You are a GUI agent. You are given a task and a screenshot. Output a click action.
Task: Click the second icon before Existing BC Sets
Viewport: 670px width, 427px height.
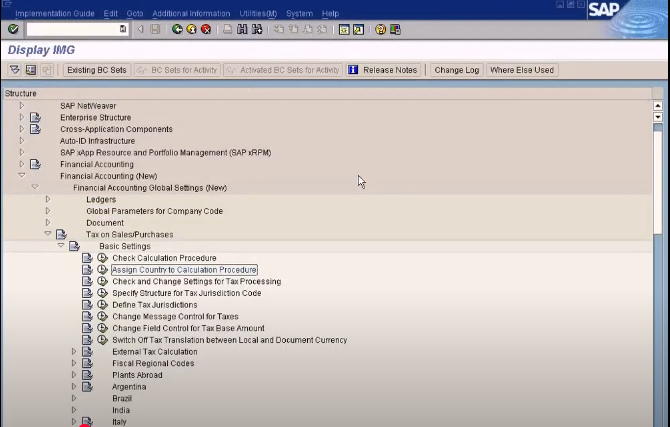(31, 70)
